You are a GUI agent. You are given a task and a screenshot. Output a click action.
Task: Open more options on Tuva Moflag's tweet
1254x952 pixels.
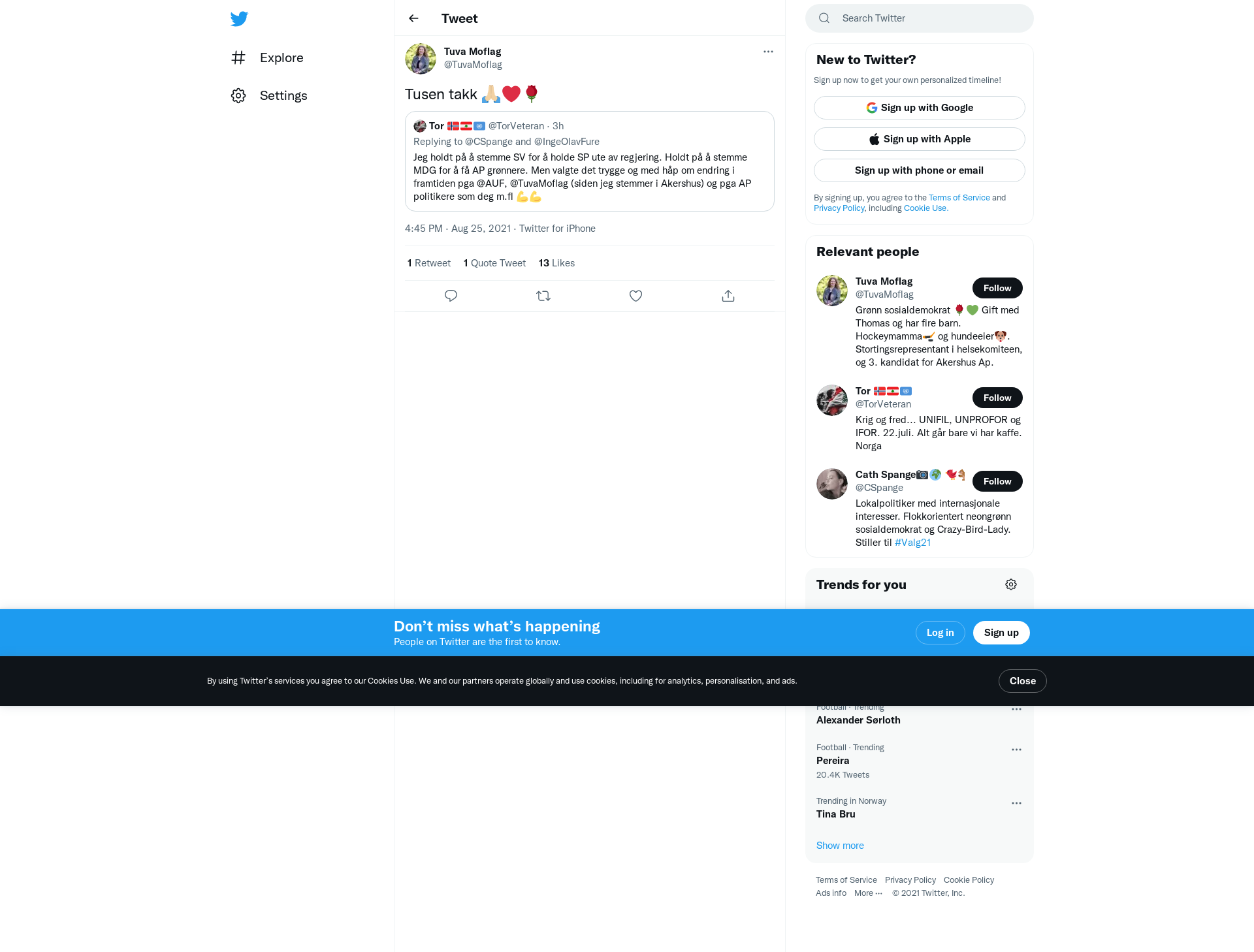pyautogui.click(x=768, y=52)
